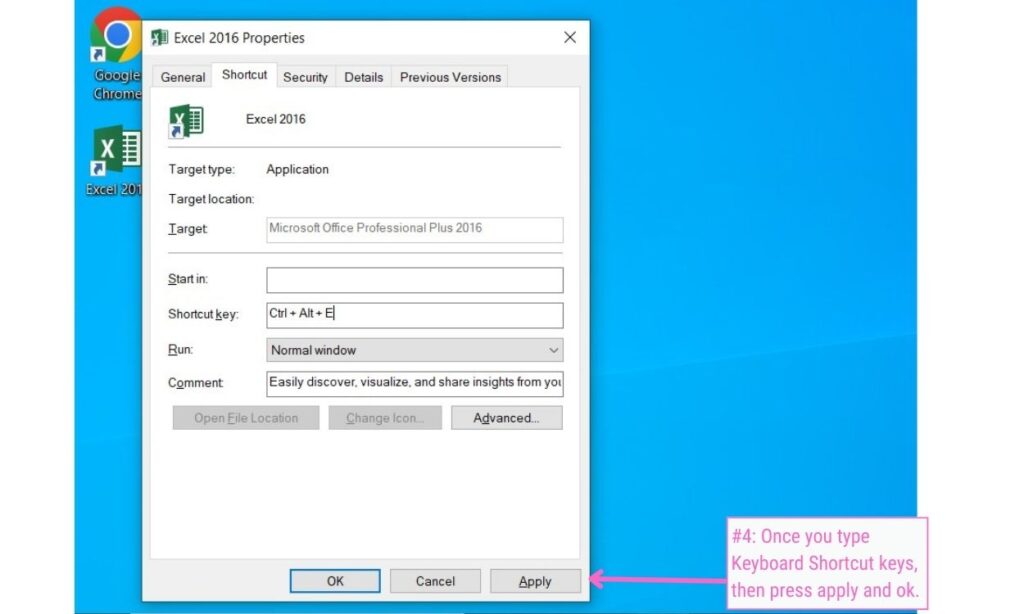
Task: Click inside the Start in field
Action: click(413, 279)
